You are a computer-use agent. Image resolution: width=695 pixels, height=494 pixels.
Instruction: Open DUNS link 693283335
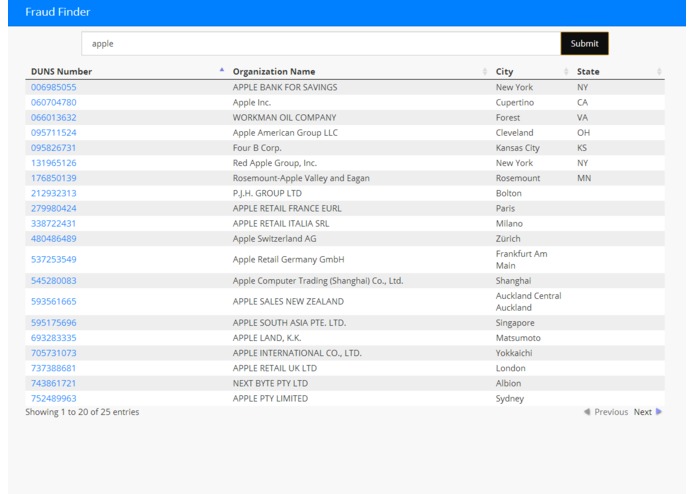(54, 338)
